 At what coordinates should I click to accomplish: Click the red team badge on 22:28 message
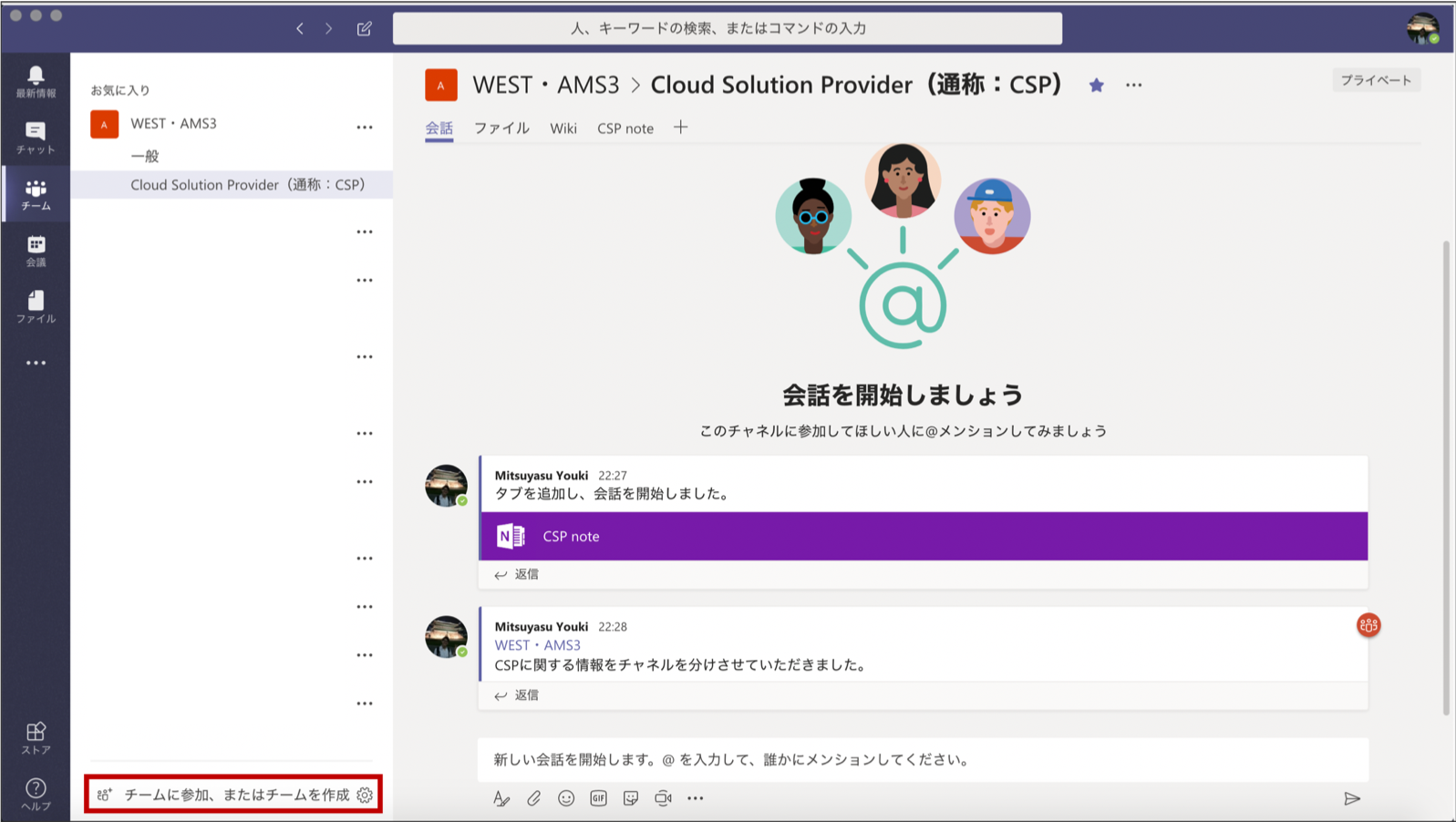tap(1368, 625)
